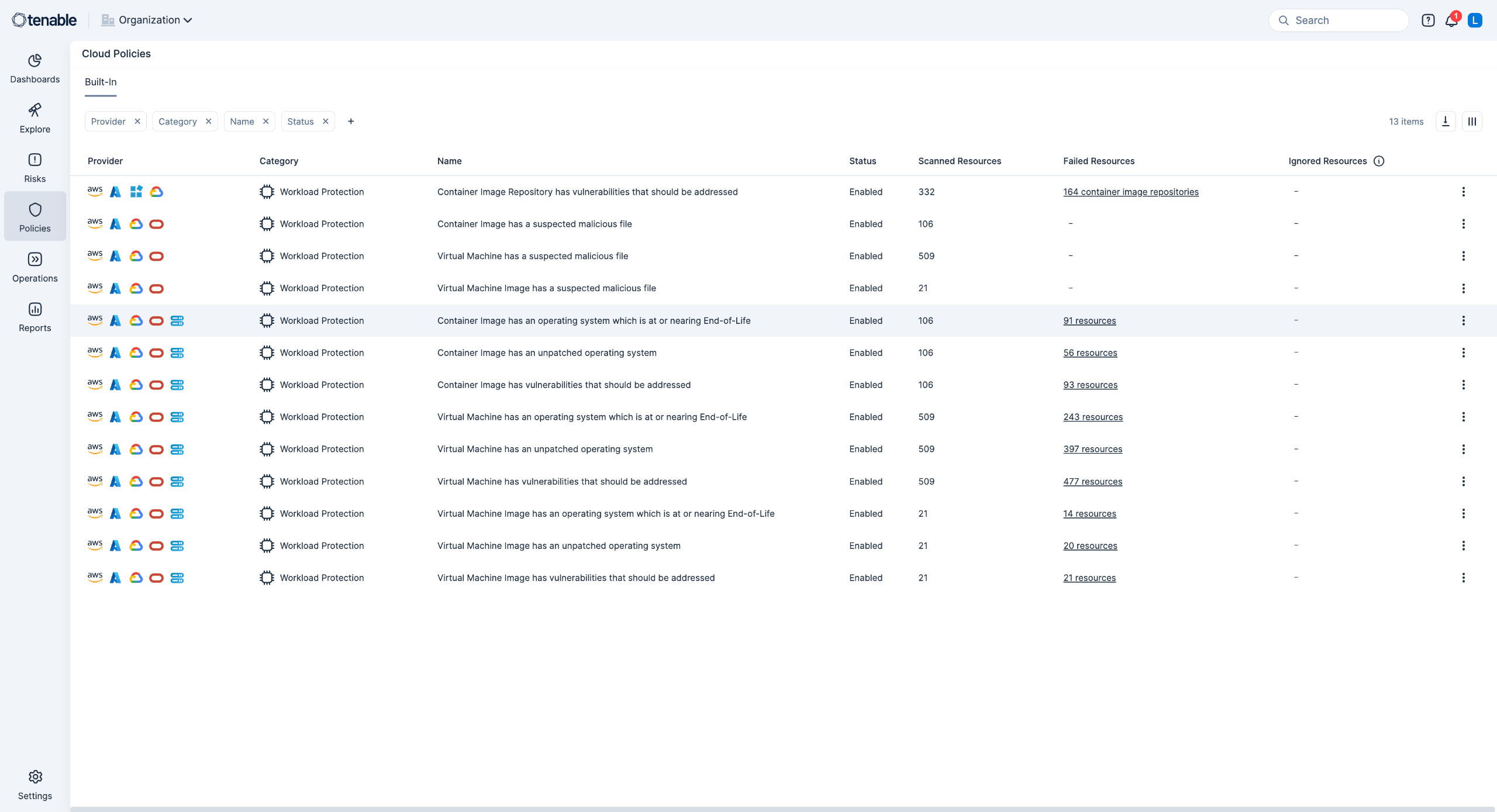Open the Category filter dropdown
This screenshot has width=1497, height=812.
[x=177, y=121]
